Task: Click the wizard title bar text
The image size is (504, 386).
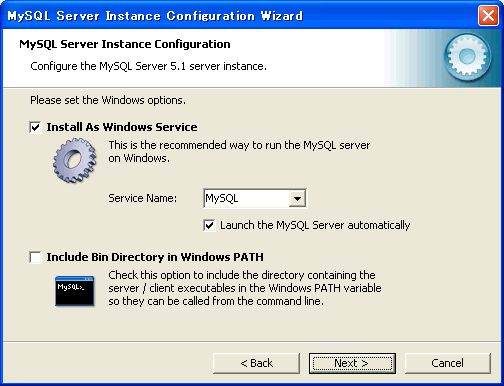Action: 155,16
